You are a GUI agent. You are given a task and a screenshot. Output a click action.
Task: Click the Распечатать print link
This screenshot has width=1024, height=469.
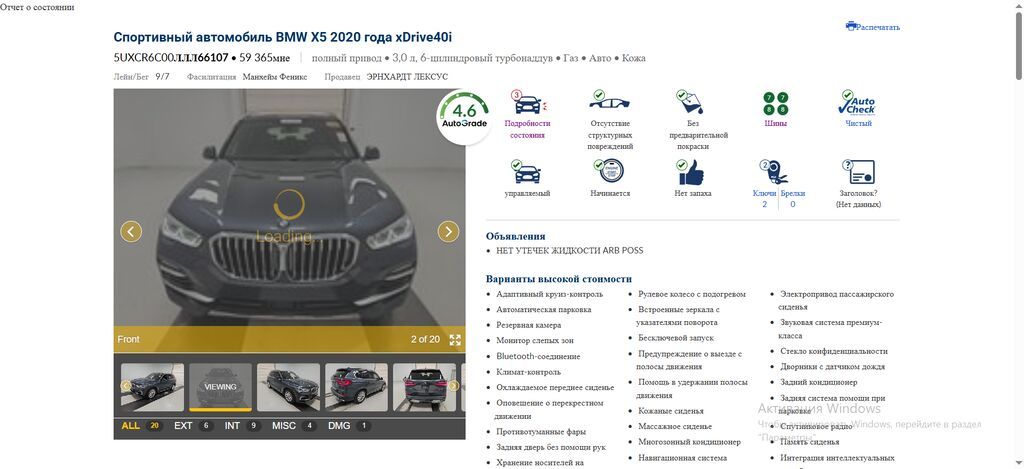pyautogui.click(x=878, y=27)
